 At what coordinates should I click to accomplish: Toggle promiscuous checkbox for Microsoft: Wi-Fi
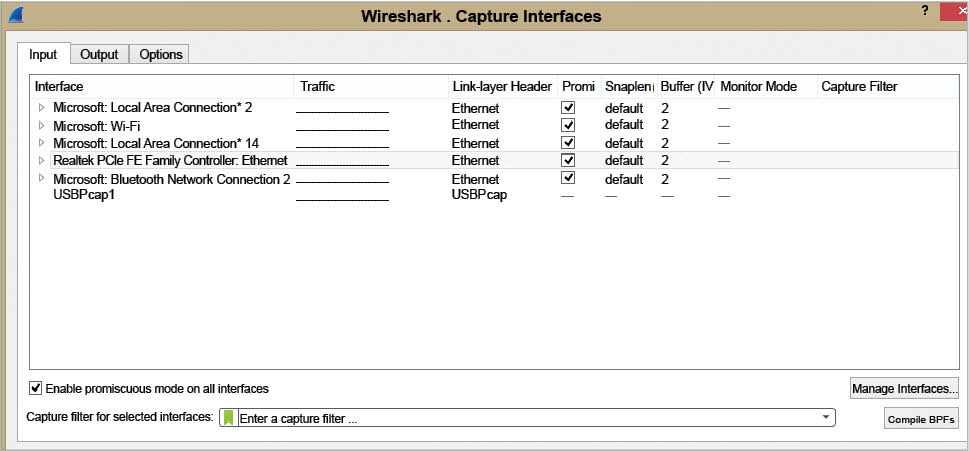[x=568, y=125]
